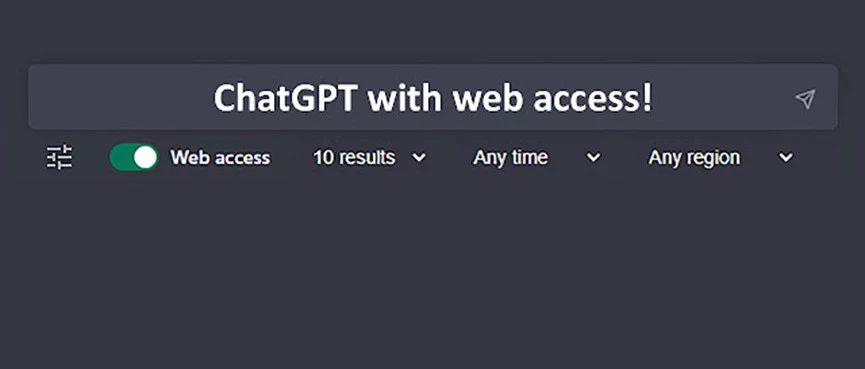This screenshot has height=369, width=865.
Task: Click the Web access label text
Action: (x=220, y=158)
